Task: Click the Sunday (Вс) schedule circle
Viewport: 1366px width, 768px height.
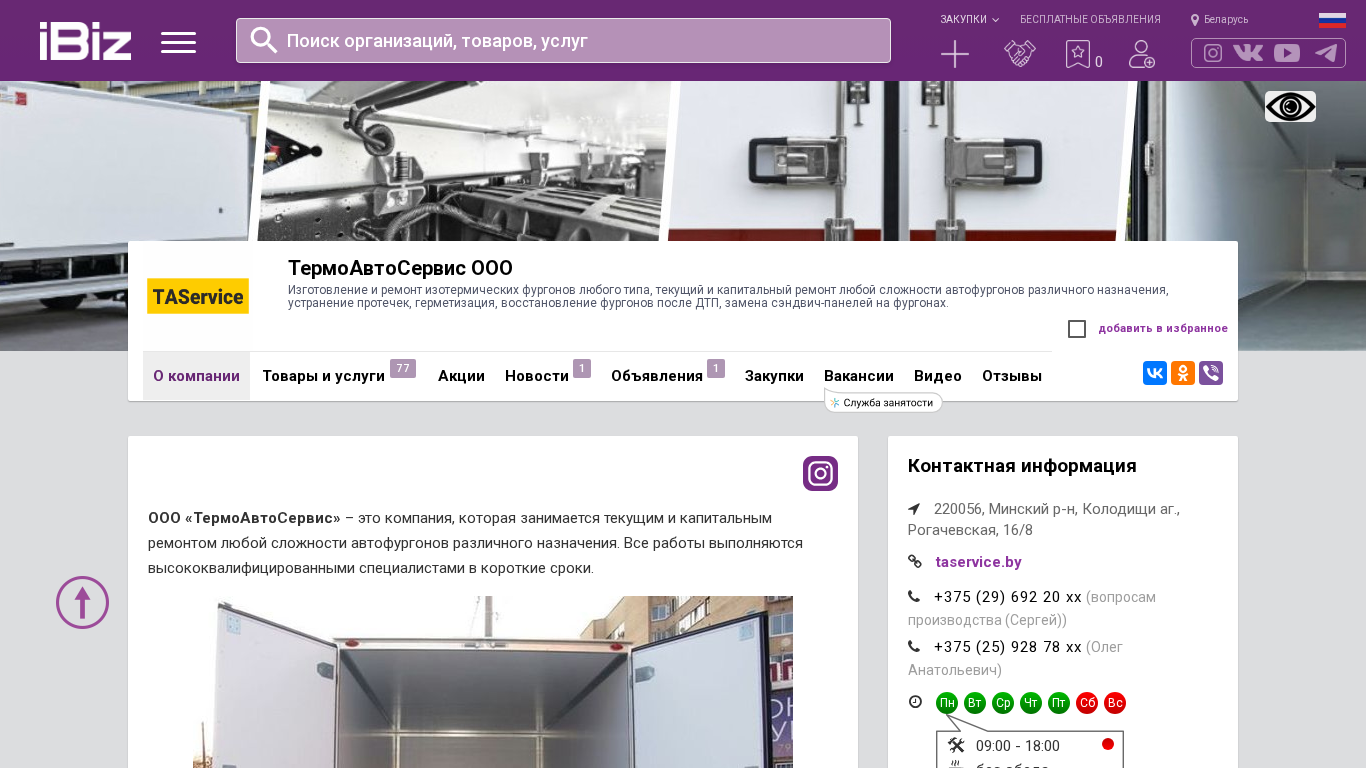Action: tap(1115, 703)
